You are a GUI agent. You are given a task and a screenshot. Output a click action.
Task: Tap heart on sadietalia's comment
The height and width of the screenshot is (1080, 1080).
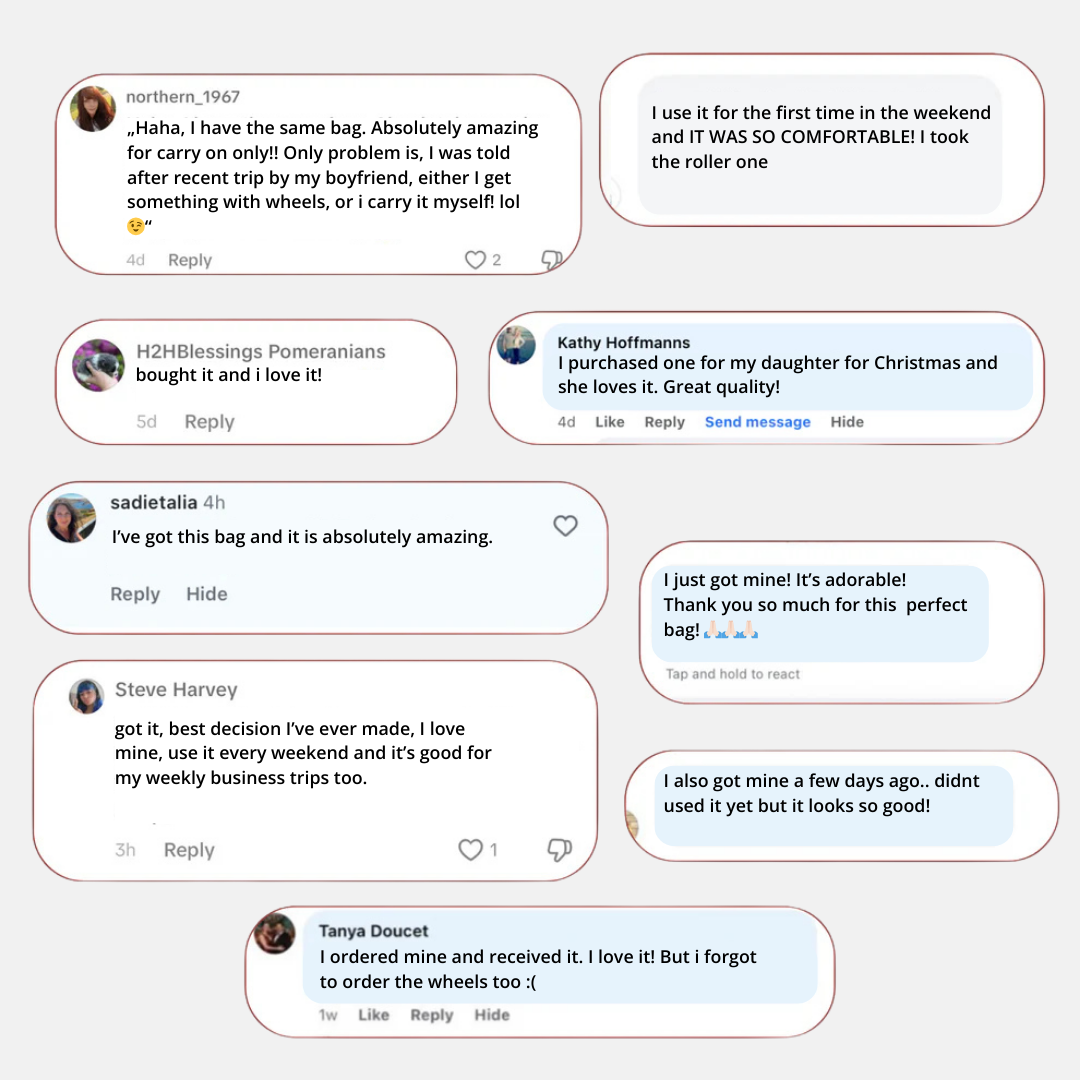tap(566, 526)
